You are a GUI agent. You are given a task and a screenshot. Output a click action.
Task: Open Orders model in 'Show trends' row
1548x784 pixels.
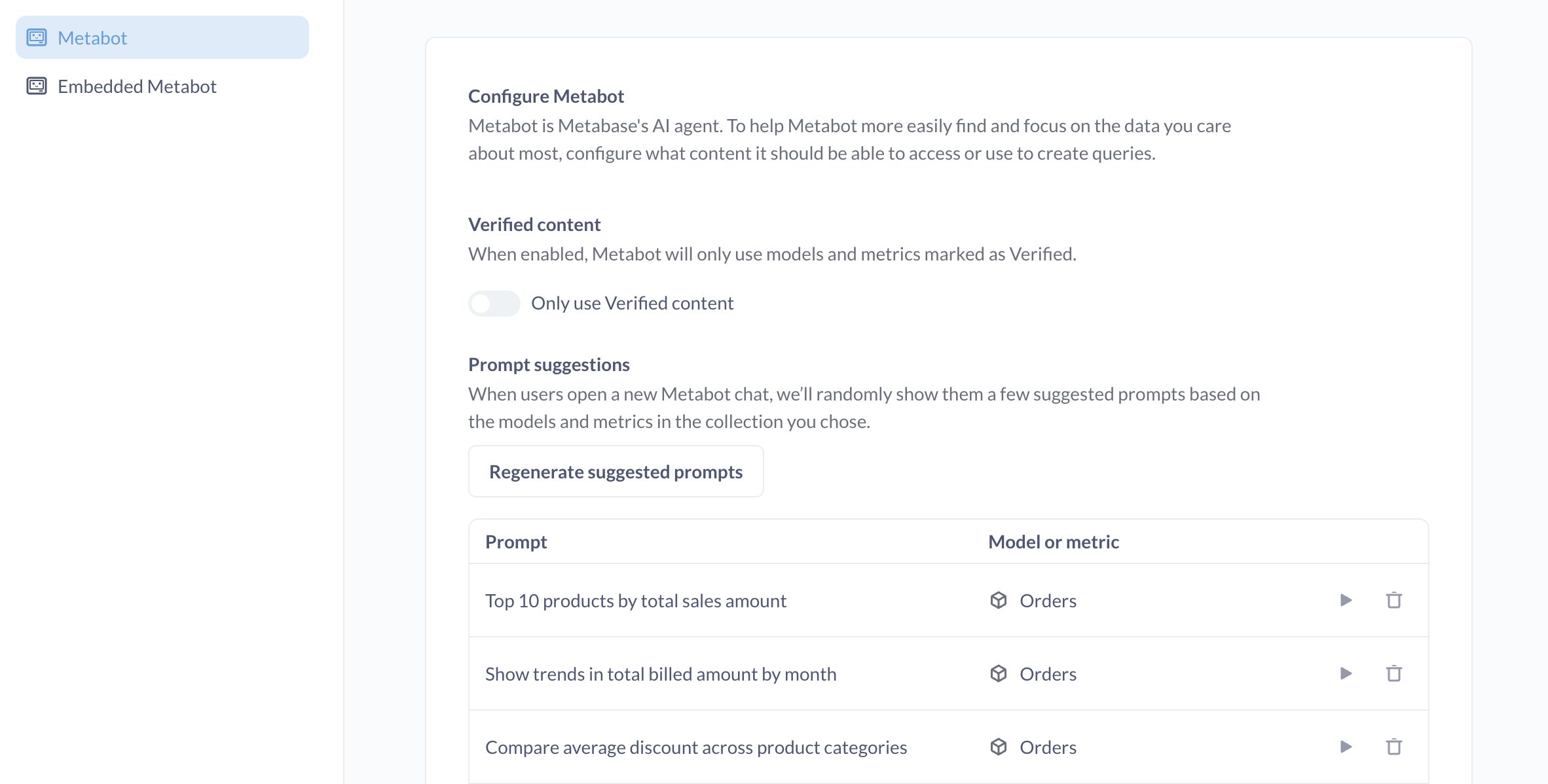click(x=1048, y=674)
